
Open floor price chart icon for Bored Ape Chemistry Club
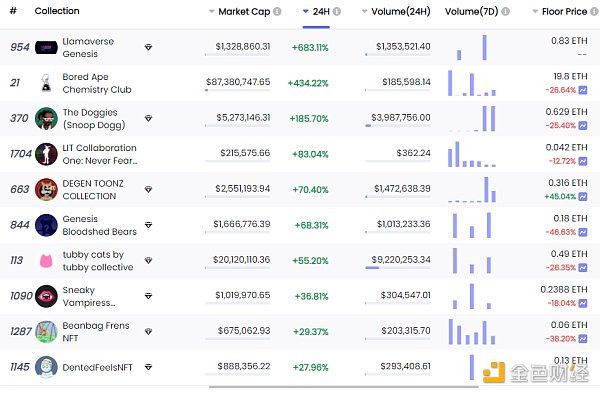583,90
